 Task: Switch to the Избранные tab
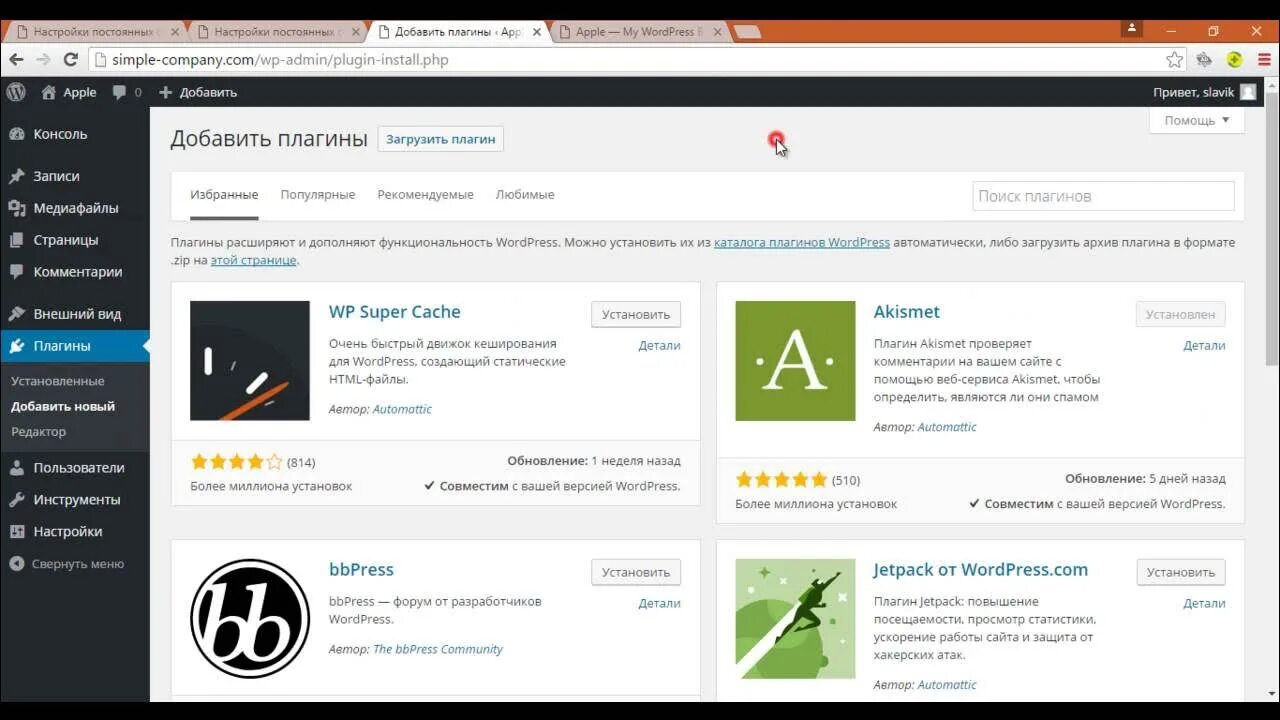point(224,195)
